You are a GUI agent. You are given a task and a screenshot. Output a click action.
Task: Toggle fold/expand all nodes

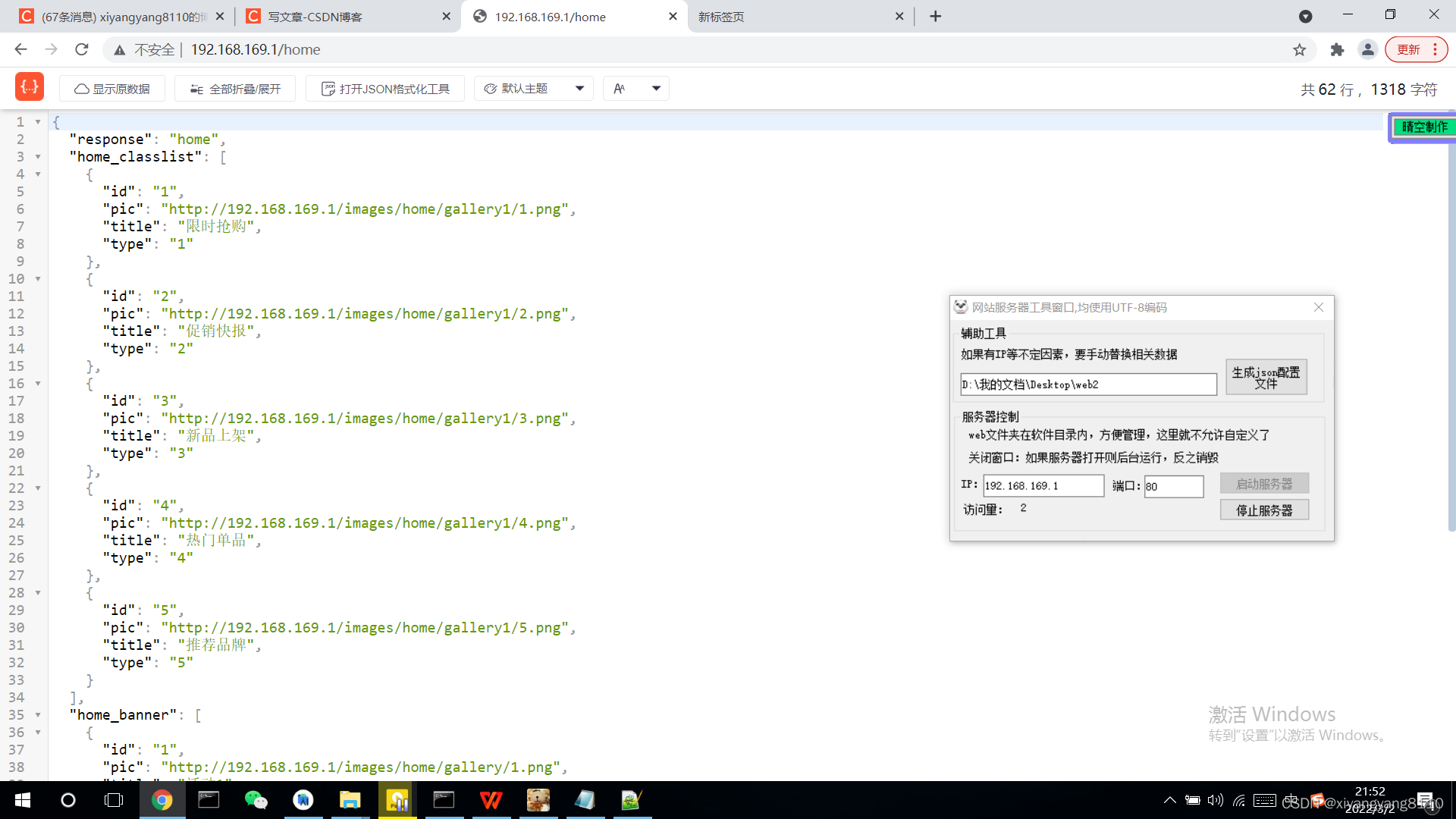(235, 89)
